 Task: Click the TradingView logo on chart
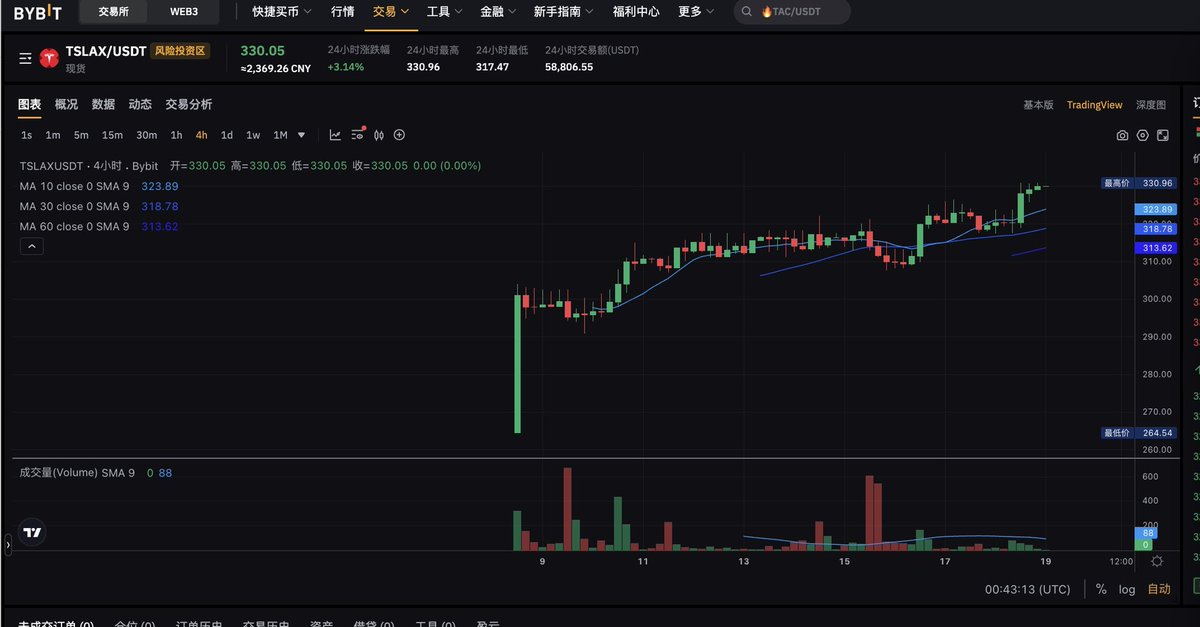pos(33,533)
